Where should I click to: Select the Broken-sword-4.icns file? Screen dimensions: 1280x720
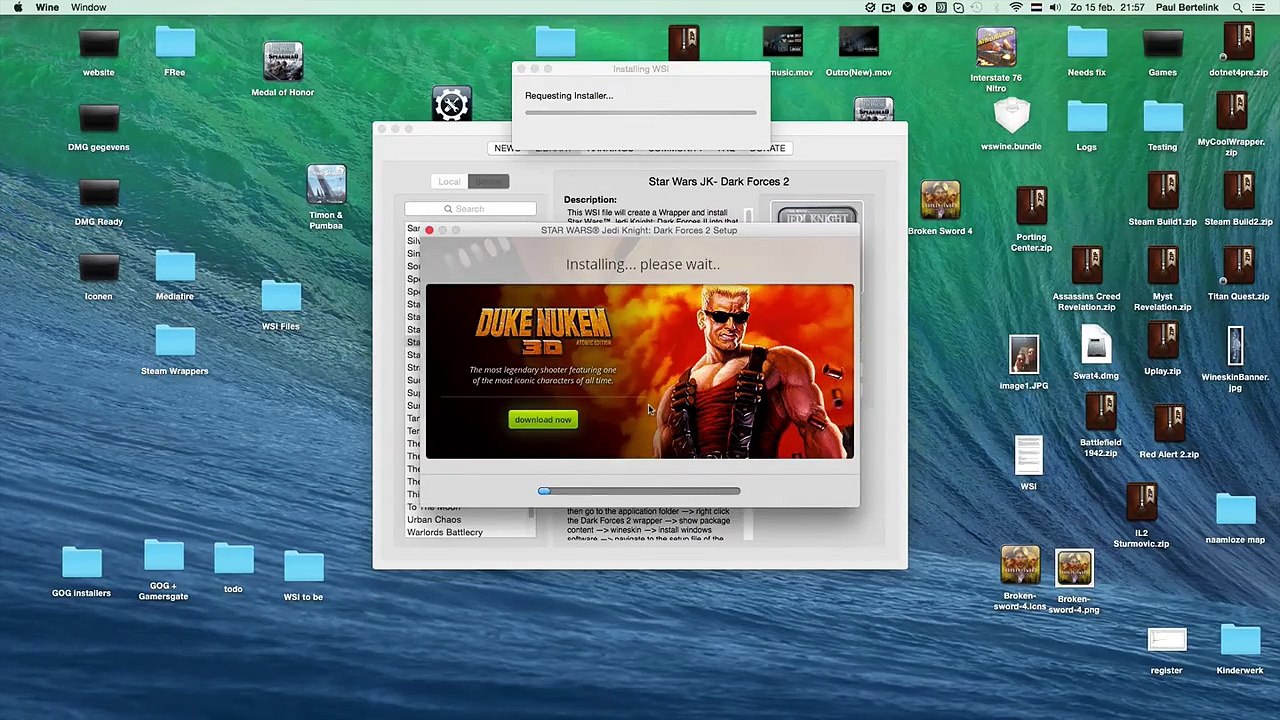(1020, 567)
